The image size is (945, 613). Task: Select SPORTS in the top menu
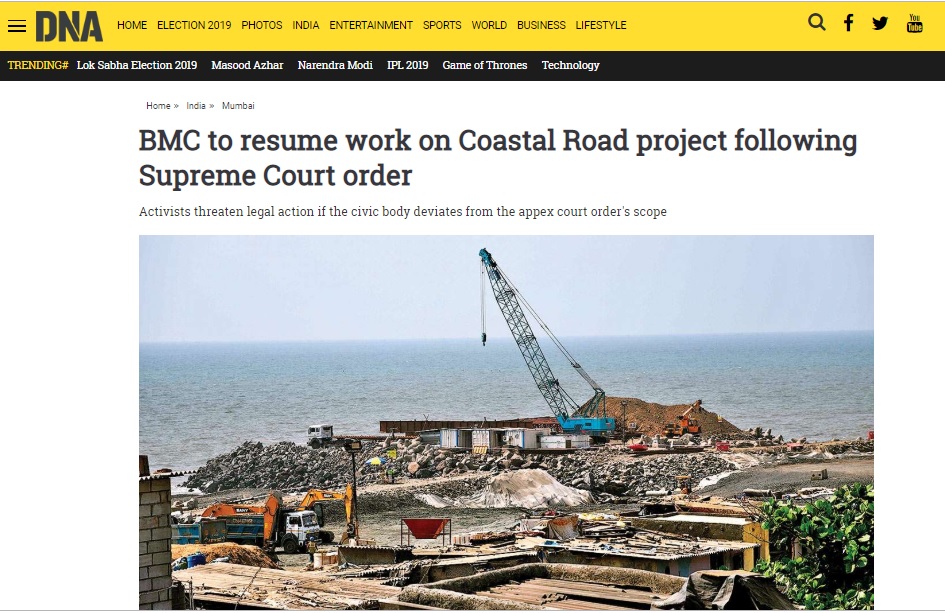(442, 25)
